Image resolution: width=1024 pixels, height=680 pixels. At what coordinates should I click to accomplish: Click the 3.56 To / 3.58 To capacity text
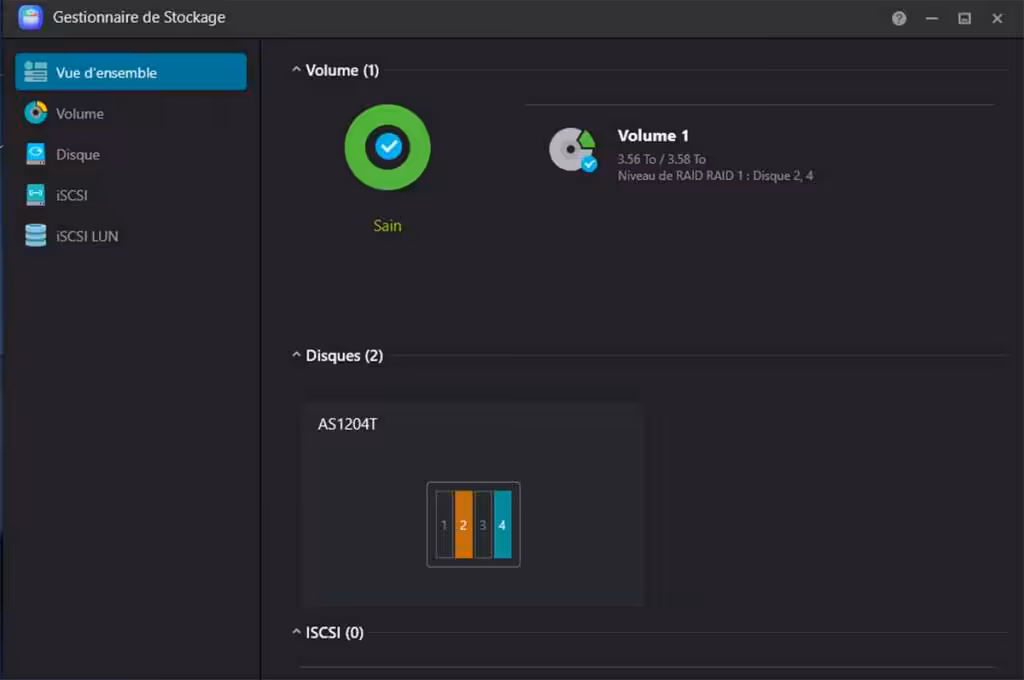pos(662,159)
